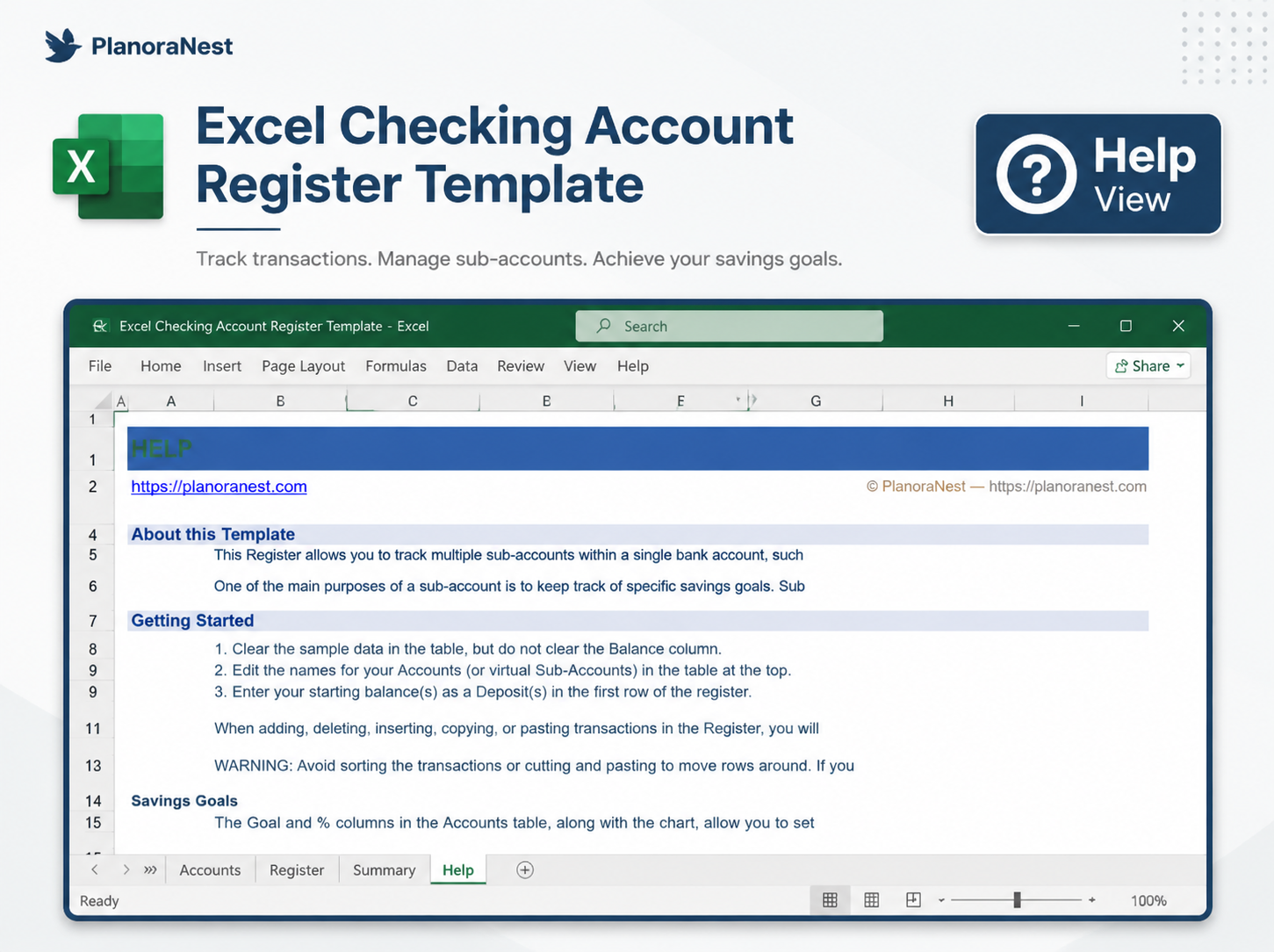This screenshot has width=1274, height=952.
Task: Click the large Excel logo icon
Action: point(109,165)
